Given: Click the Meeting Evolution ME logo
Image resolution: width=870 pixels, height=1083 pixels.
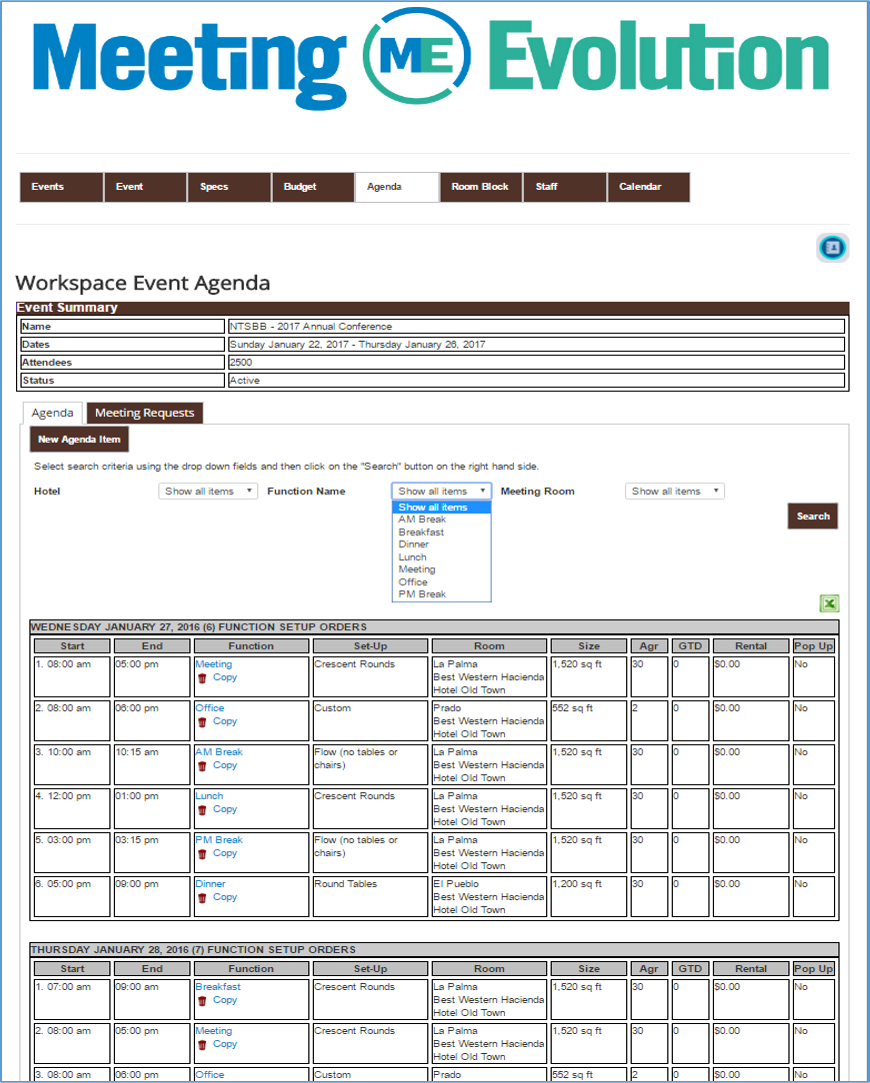Looking at the screenshot, I should (417, 56).
